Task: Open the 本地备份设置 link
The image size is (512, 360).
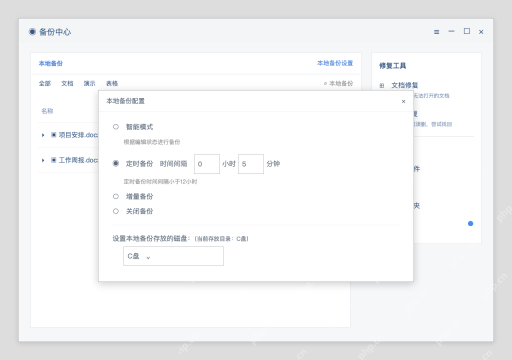Action: pyautogui.click(x=335, y=63)
